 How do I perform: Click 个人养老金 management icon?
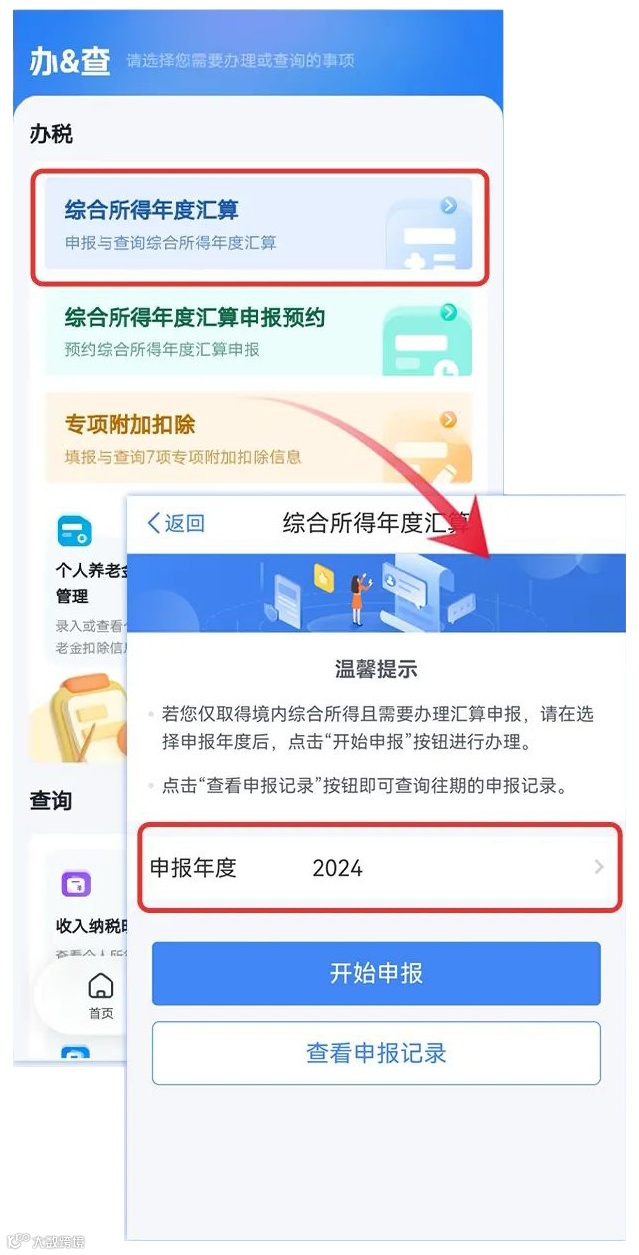pos(74,531)
